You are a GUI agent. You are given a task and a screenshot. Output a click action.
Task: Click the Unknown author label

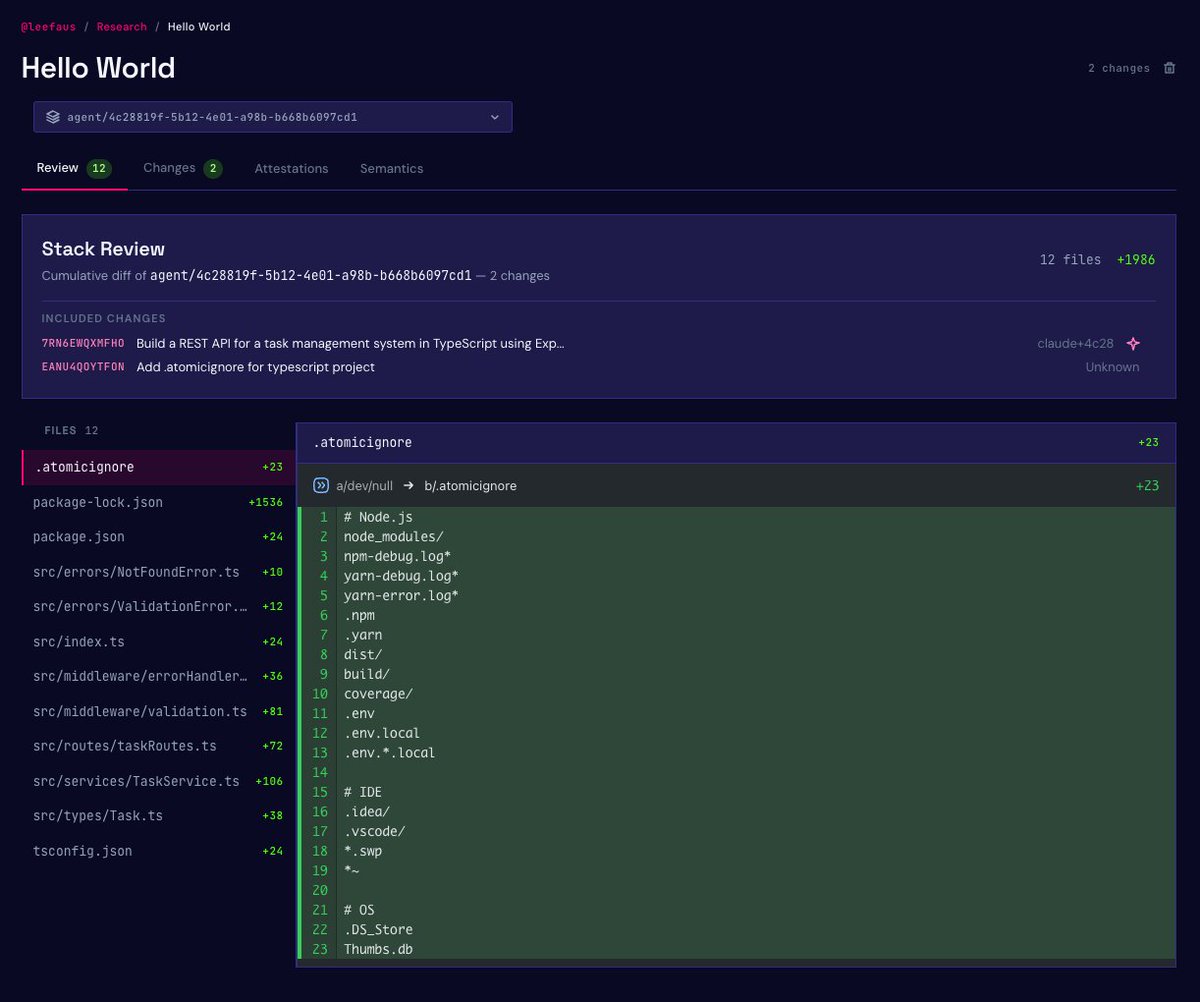point(1112,367)
